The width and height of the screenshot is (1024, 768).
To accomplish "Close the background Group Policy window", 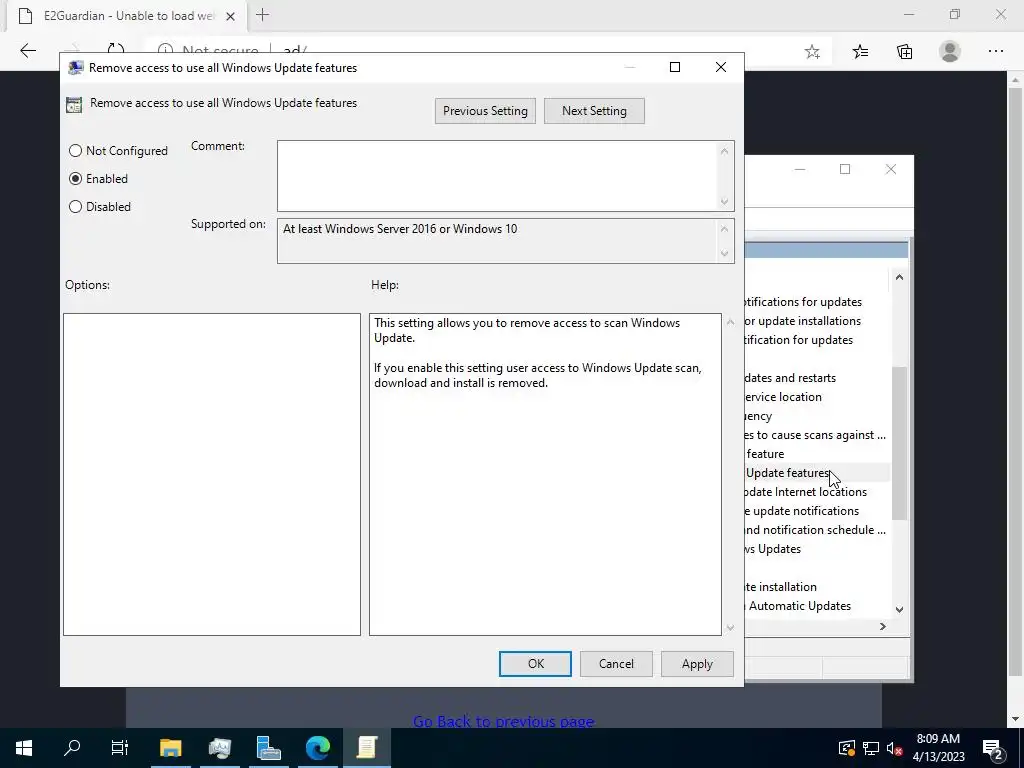I will coord(891,169).
